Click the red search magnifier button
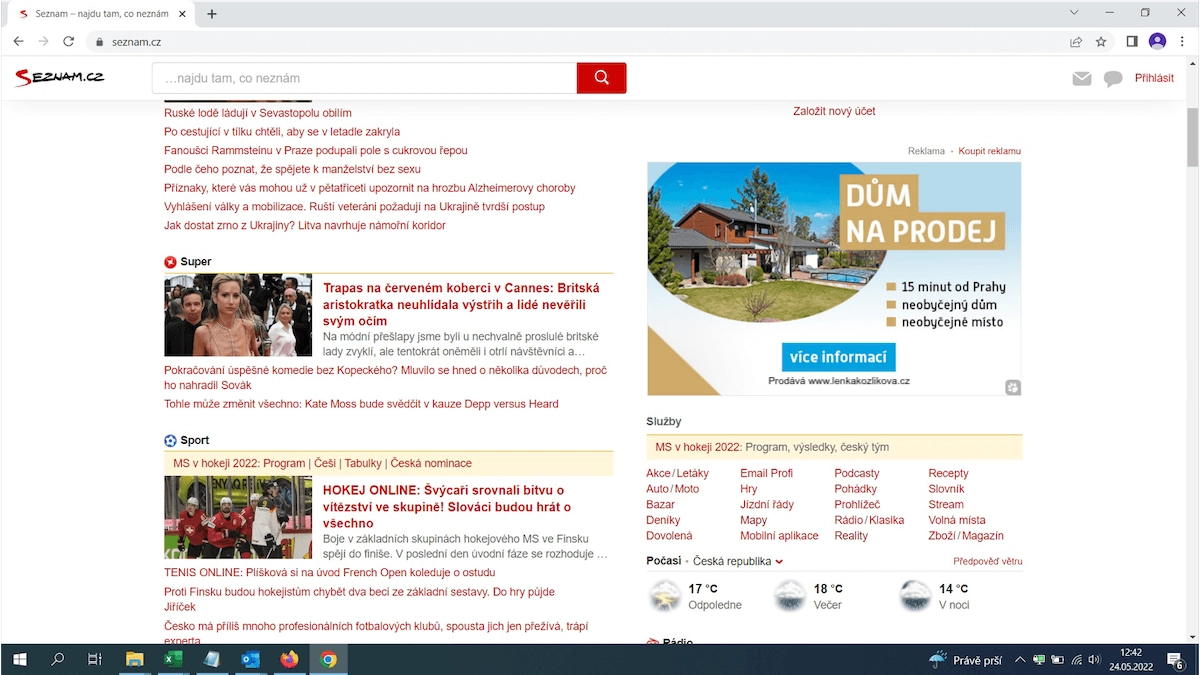1200x675 pixels. (x=601, y=78)
